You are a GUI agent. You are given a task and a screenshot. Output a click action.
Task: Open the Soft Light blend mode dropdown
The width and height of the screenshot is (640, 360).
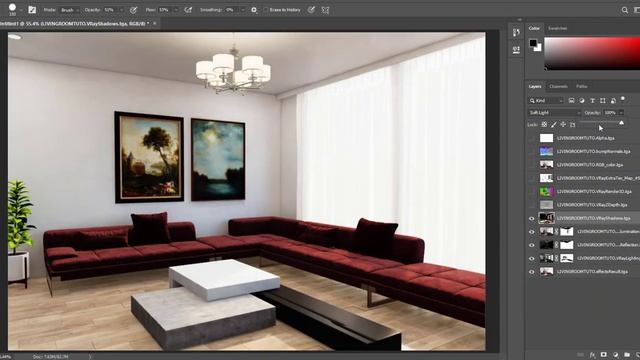(554, 113)
